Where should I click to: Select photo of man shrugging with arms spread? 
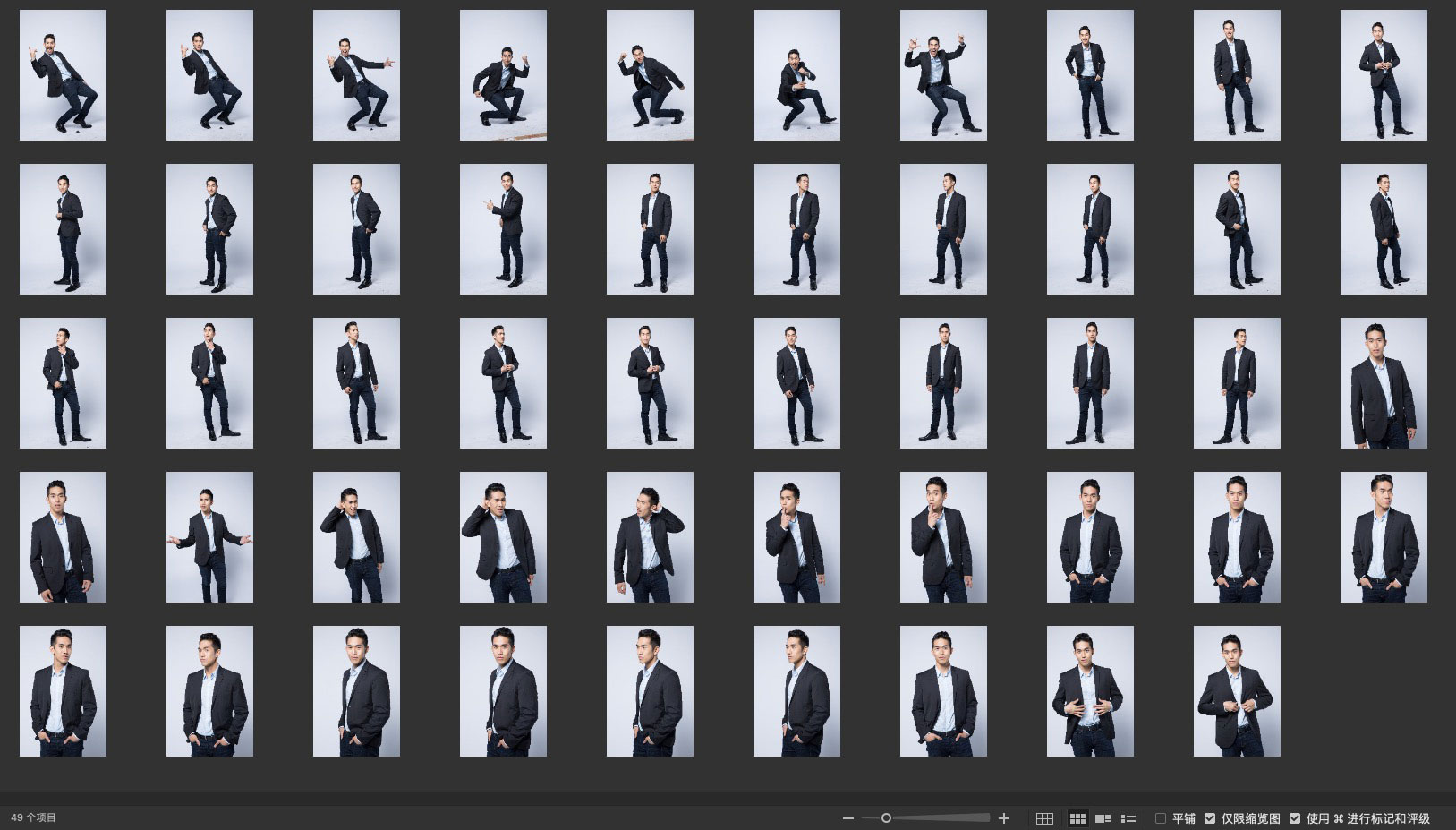(x=209, y=537)
